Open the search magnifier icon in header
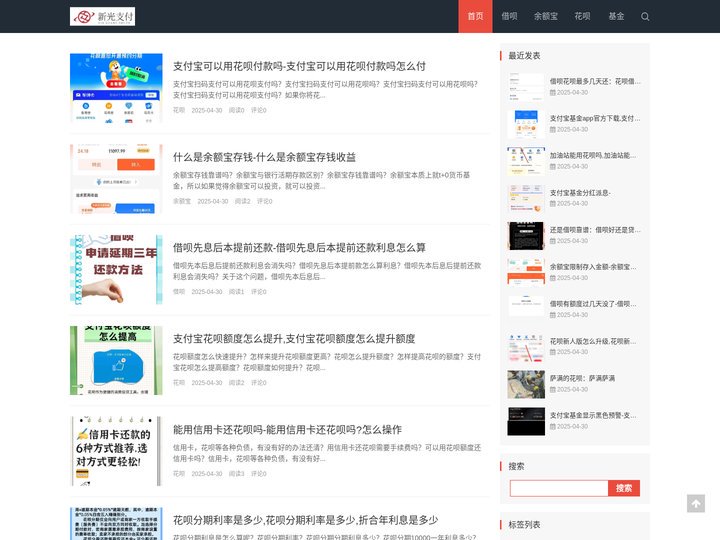 [x=645, y=17]
